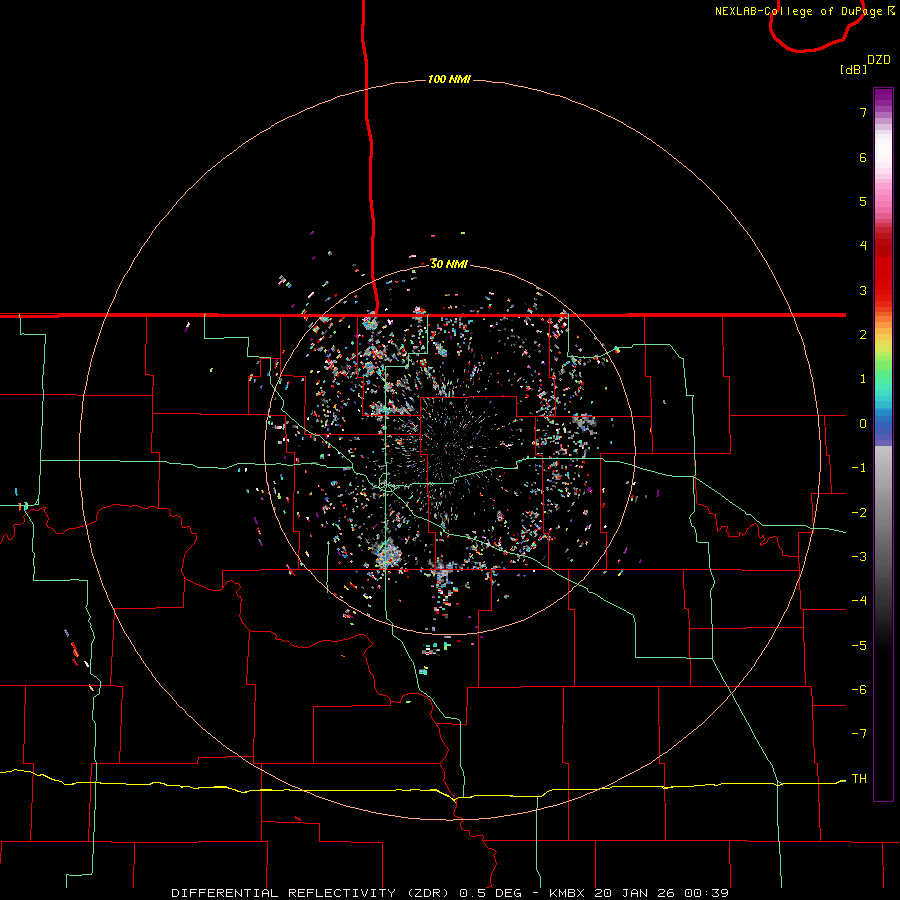Click the 00:39 timestamp

[707, 893]
